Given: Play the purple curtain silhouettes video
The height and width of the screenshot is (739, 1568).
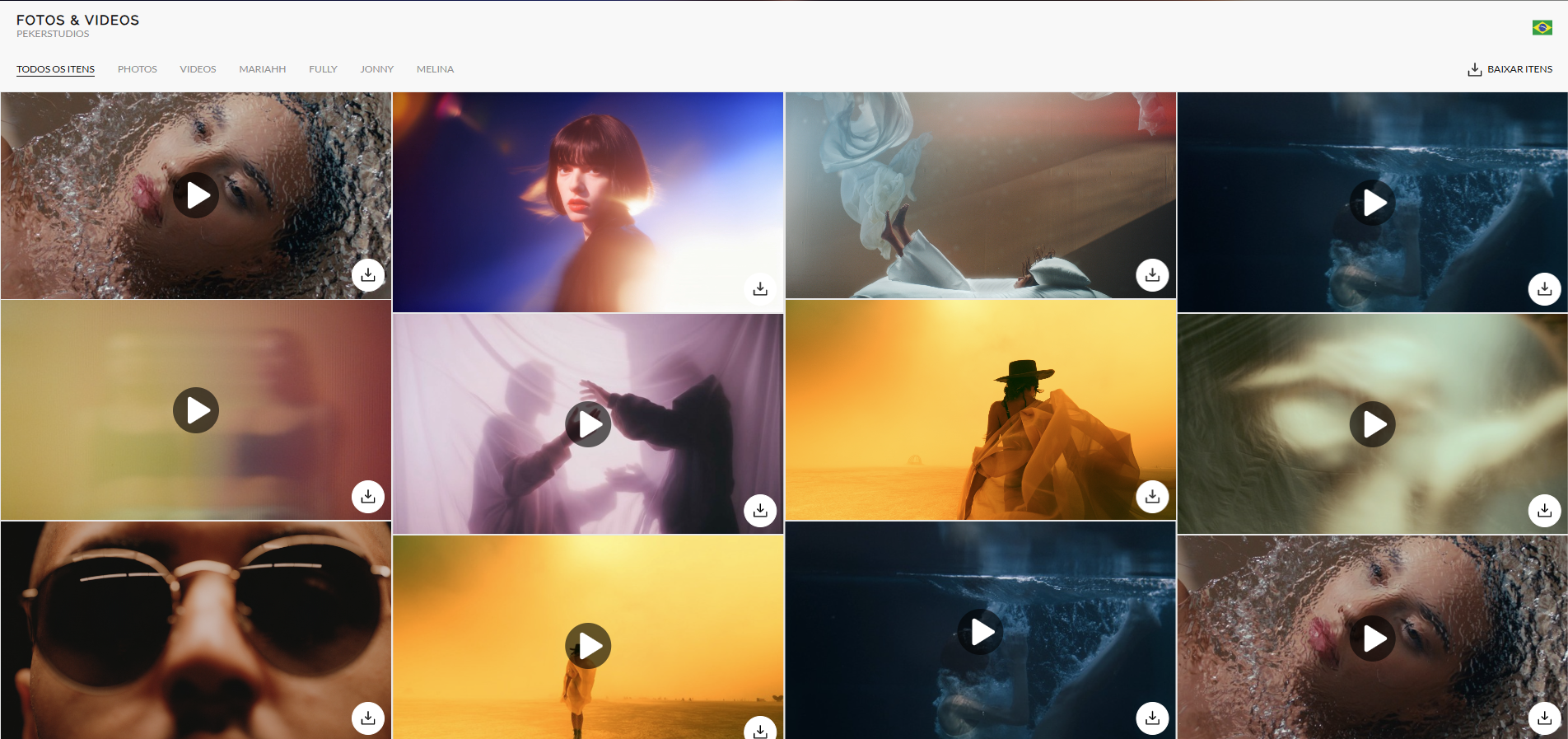Looking at the screenshot, I should point(588,424).
